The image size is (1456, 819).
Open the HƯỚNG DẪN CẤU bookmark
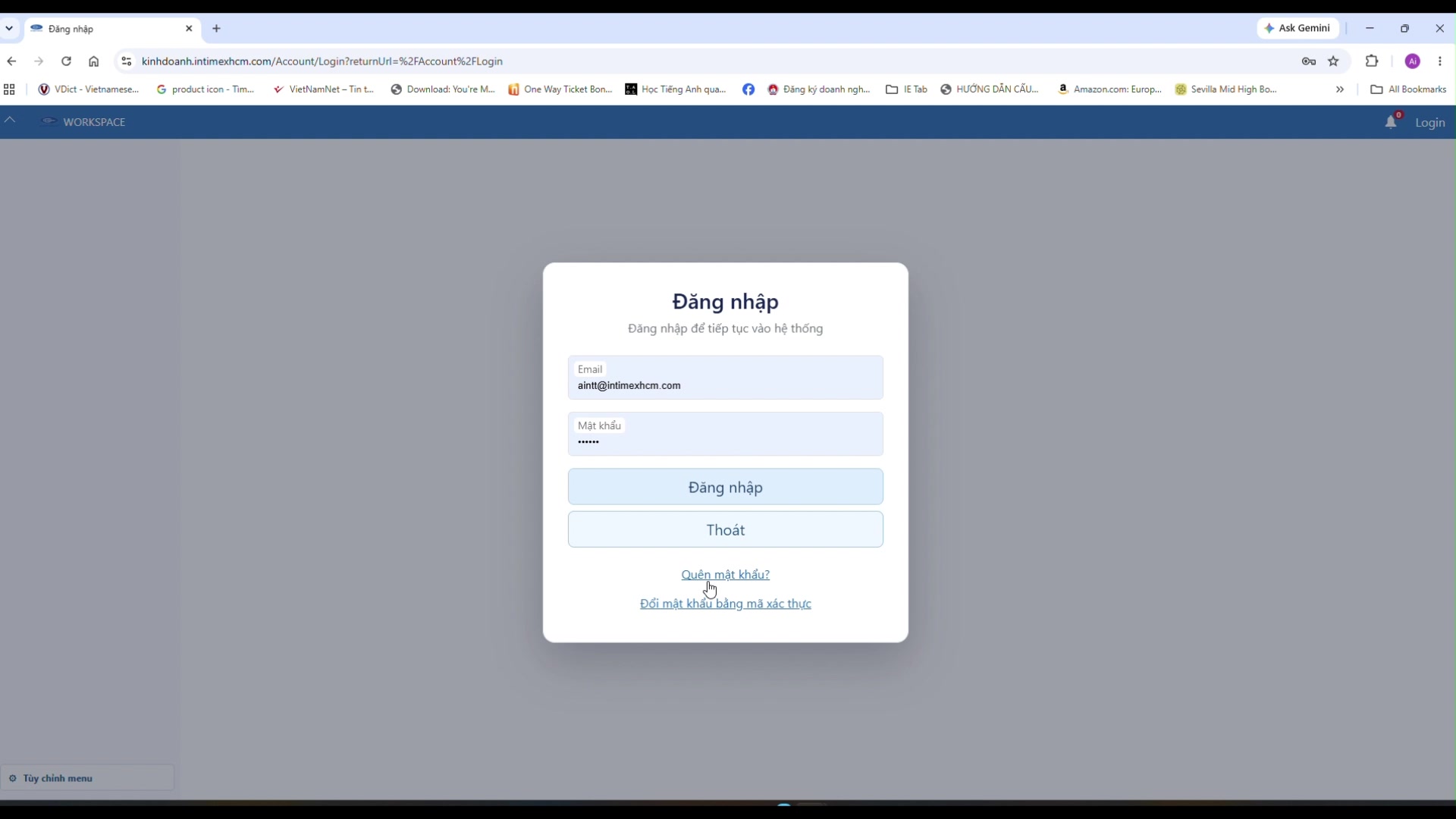990,89
